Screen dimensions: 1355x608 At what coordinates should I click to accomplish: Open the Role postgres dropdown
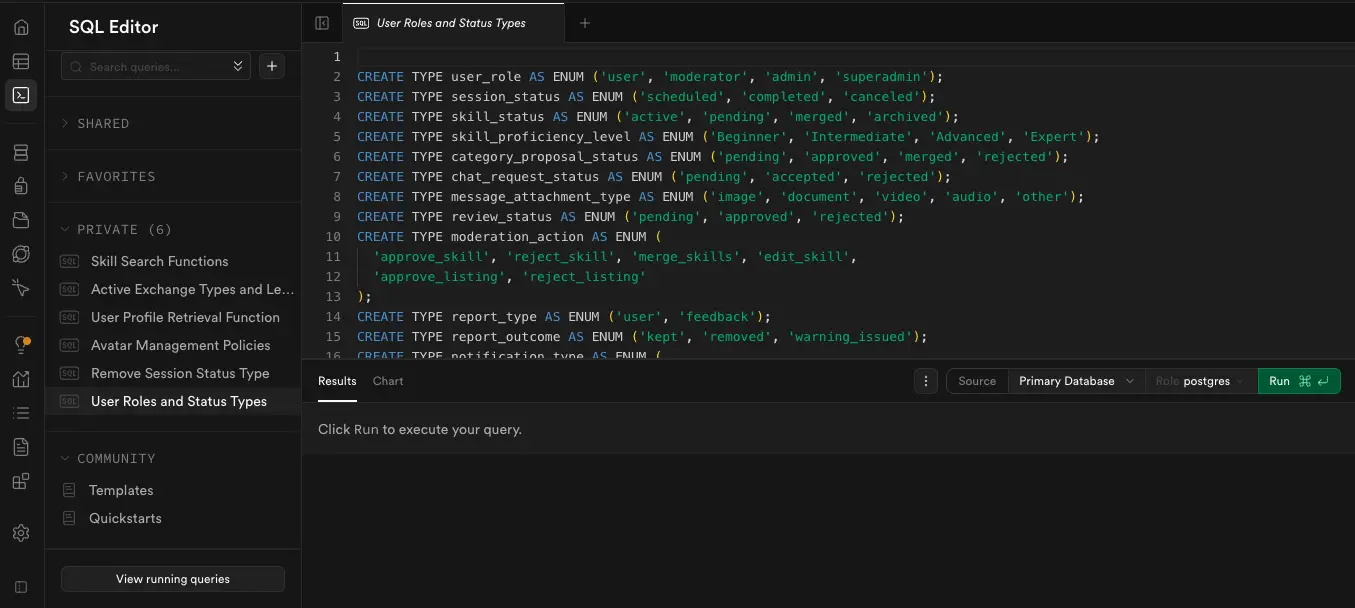[1201, 381]
